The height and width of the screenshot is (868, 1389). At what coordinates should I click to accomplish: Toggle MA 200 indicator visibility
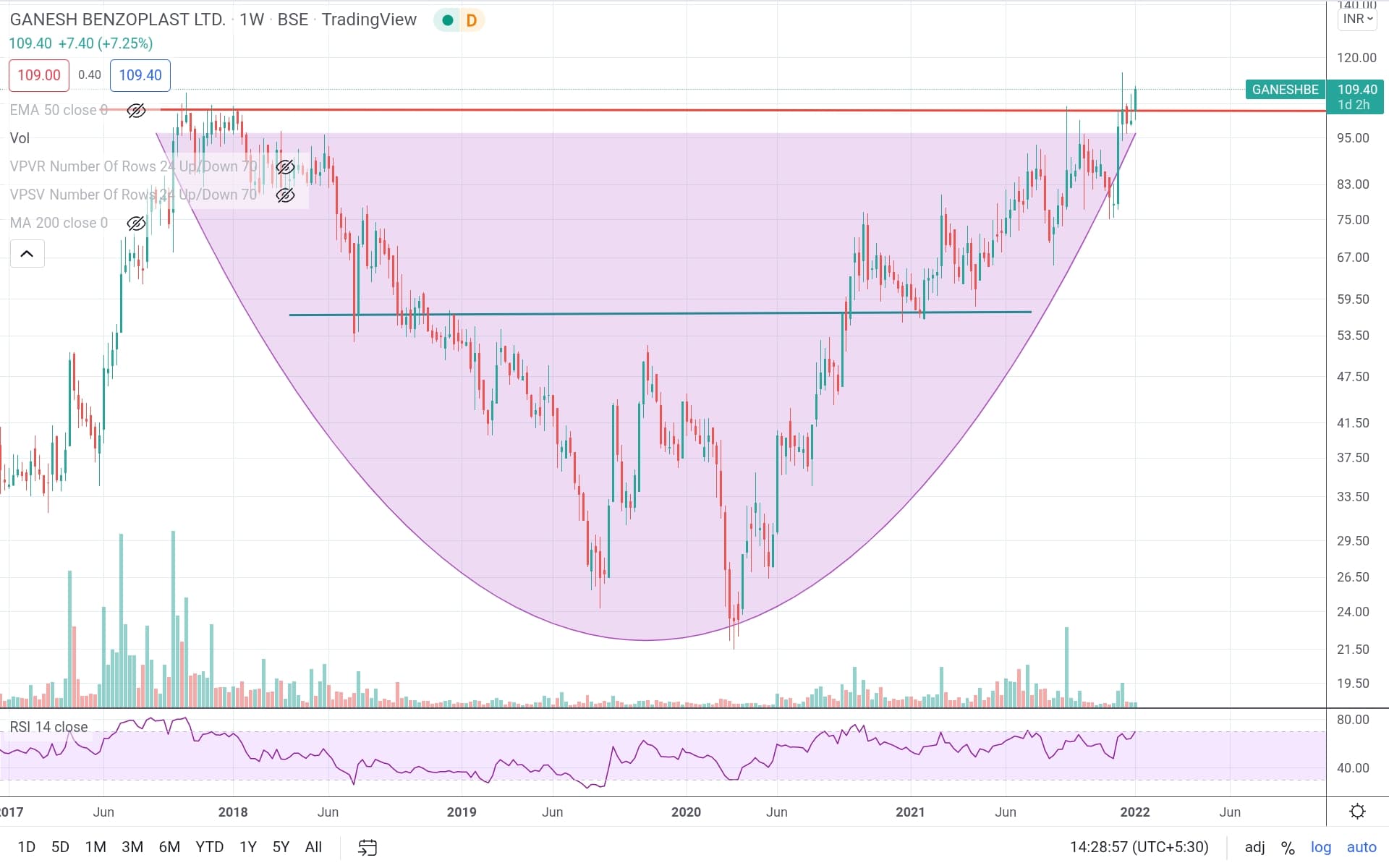coord(136,224)
